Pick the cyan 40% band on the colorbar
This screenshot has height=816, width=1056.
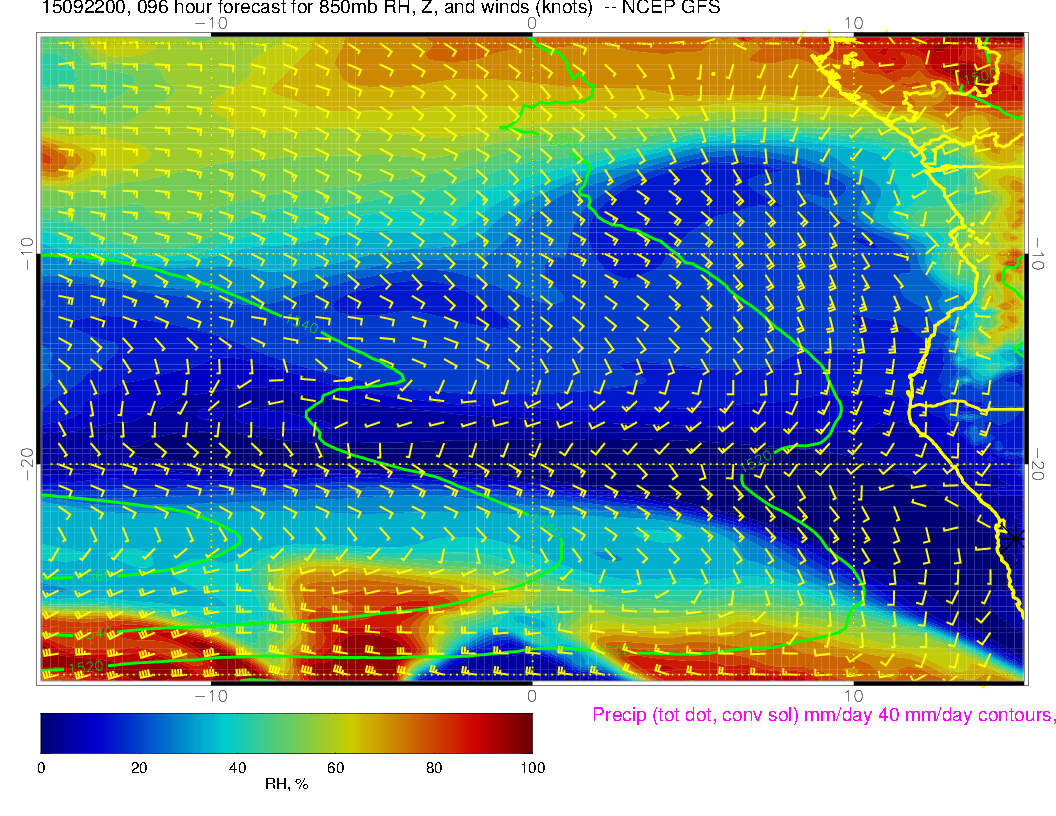point(237,732)
